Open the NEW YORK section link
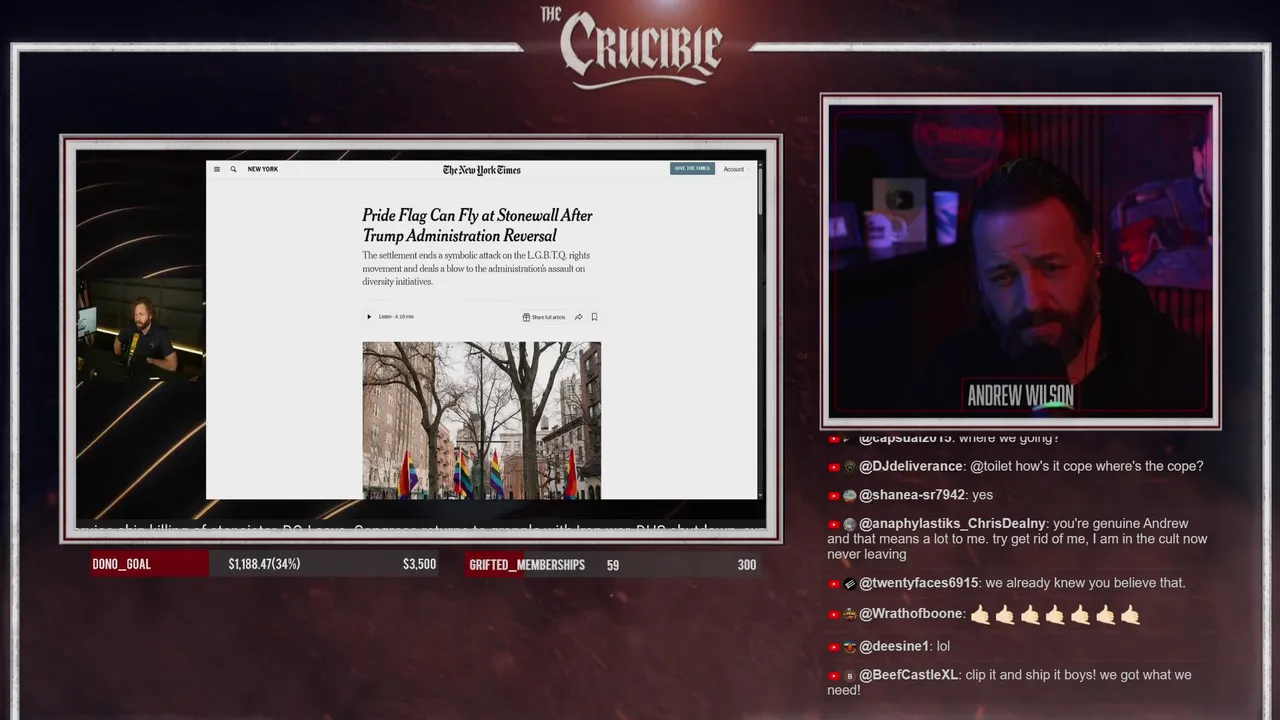1280x720 pixels. pyautogui.click(x=263, y=169)
